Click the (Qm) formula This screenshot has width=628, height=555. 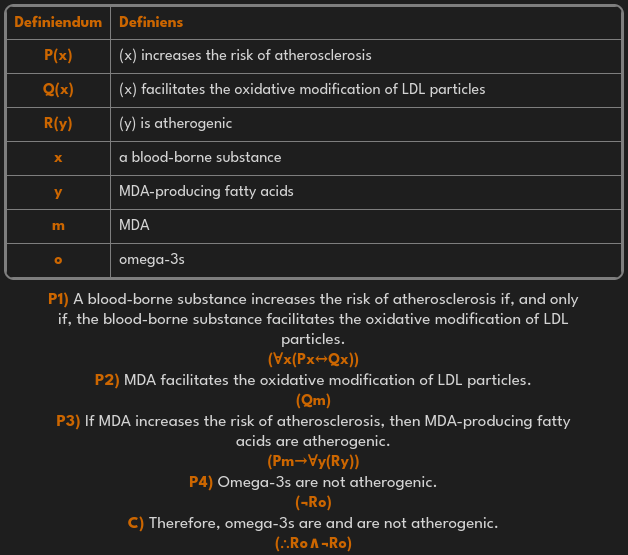tap(313, 400)
